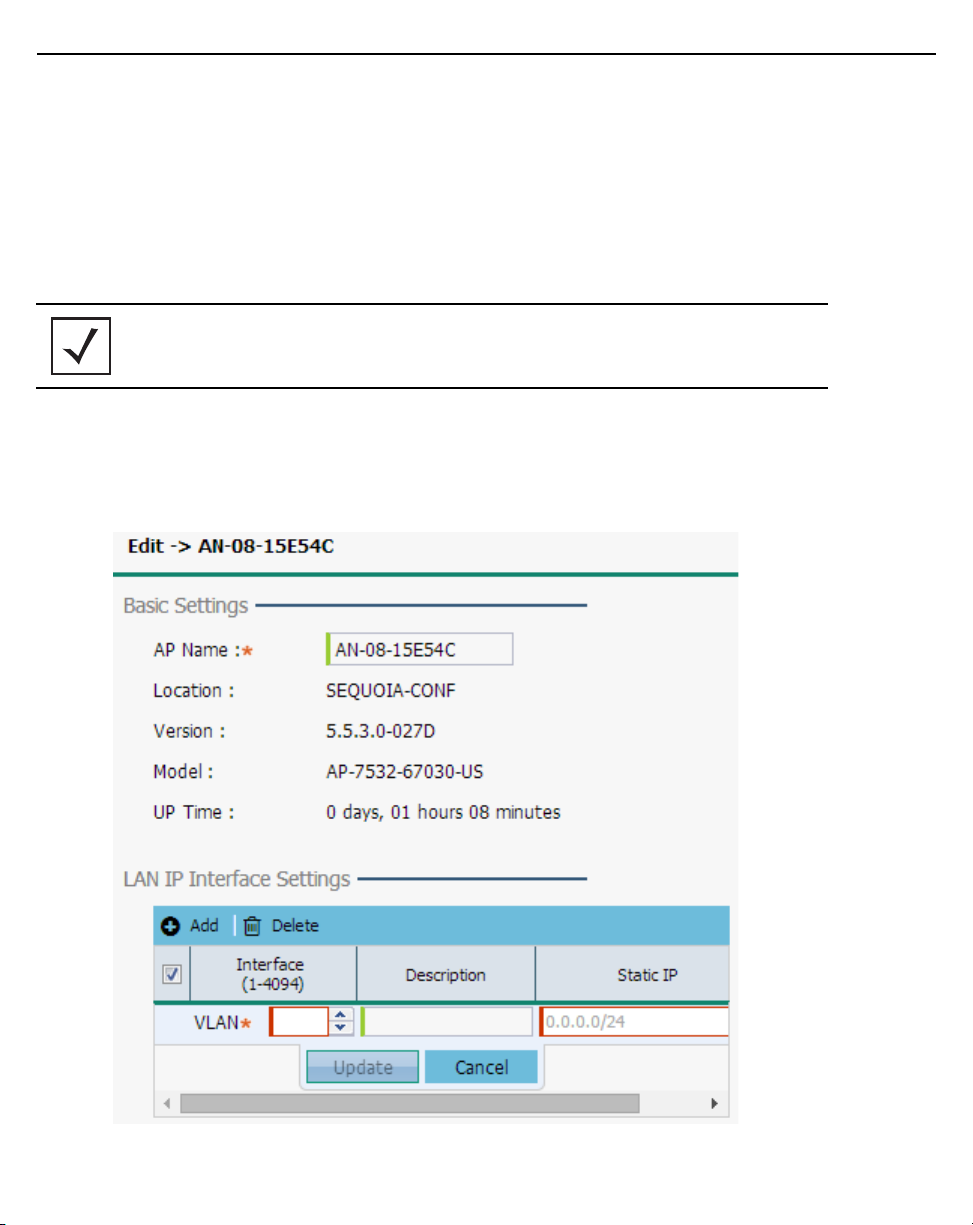Screen dimensions: 973x1225
Task: Decrement VLAN value with down arrow
Action: [342, 1027]
